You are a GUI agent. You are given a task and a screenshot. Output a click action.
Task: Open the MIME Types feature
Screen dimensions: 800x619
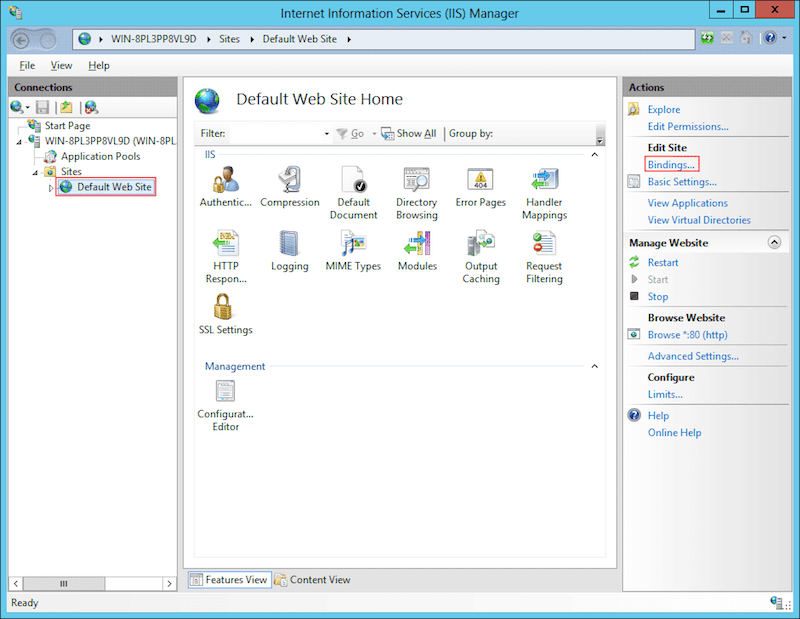point(354,250)
